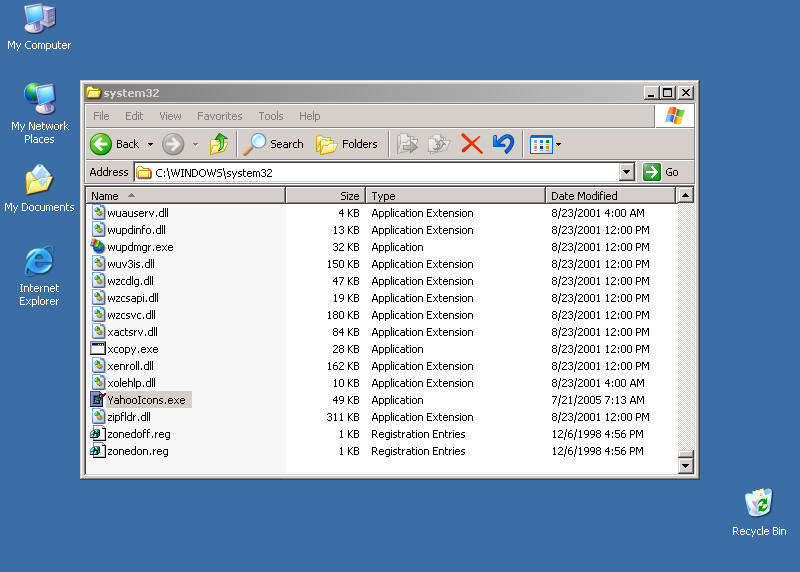800x572 pixels.
Task: Click the wupdmgr.exe file name
Action: (140, 247)
